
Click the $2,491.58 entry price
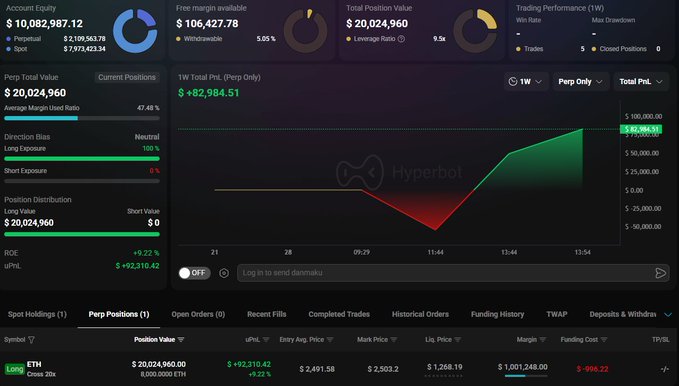point(317,369)
